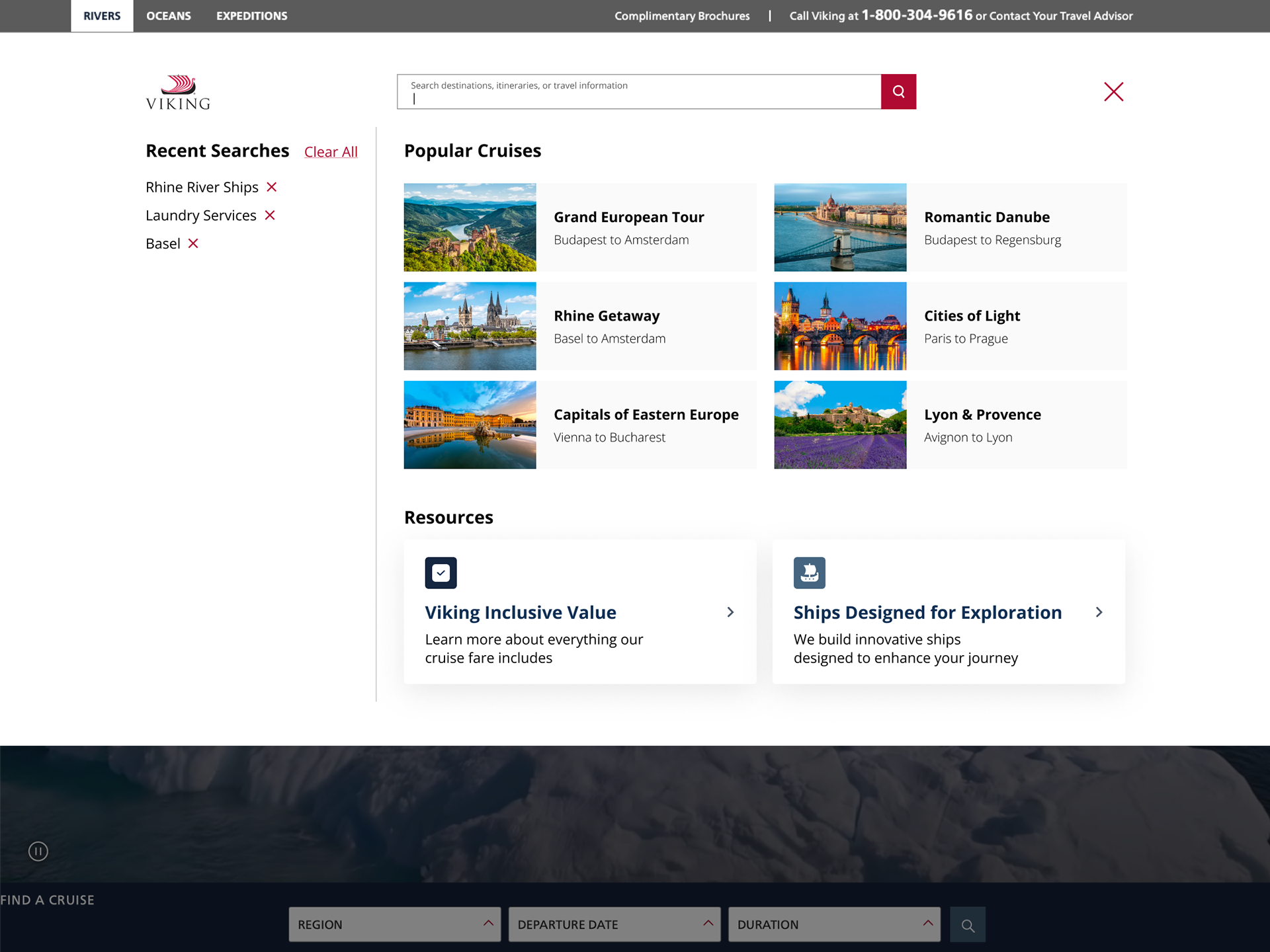
Task: Click 'Avignon to Lyon' subtitle
Action: pos(968,438)
